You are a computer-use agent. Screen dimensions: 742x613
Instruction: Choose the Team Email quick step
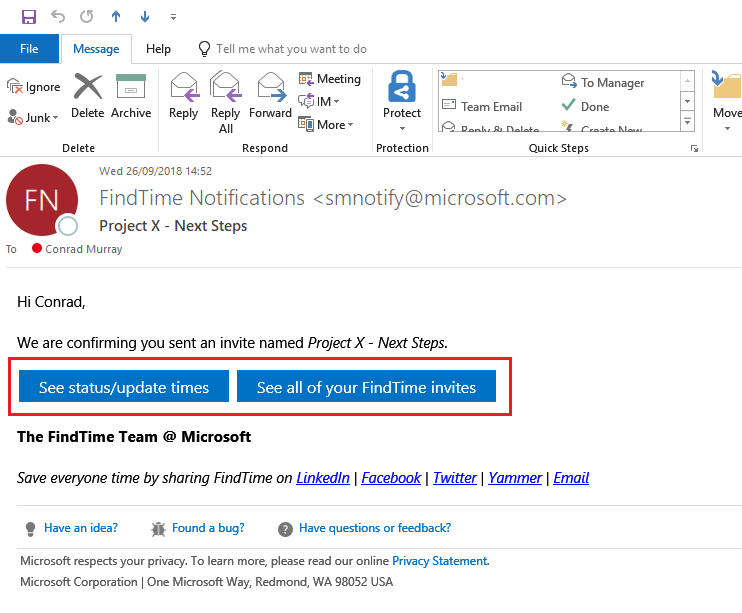[482, 107]
